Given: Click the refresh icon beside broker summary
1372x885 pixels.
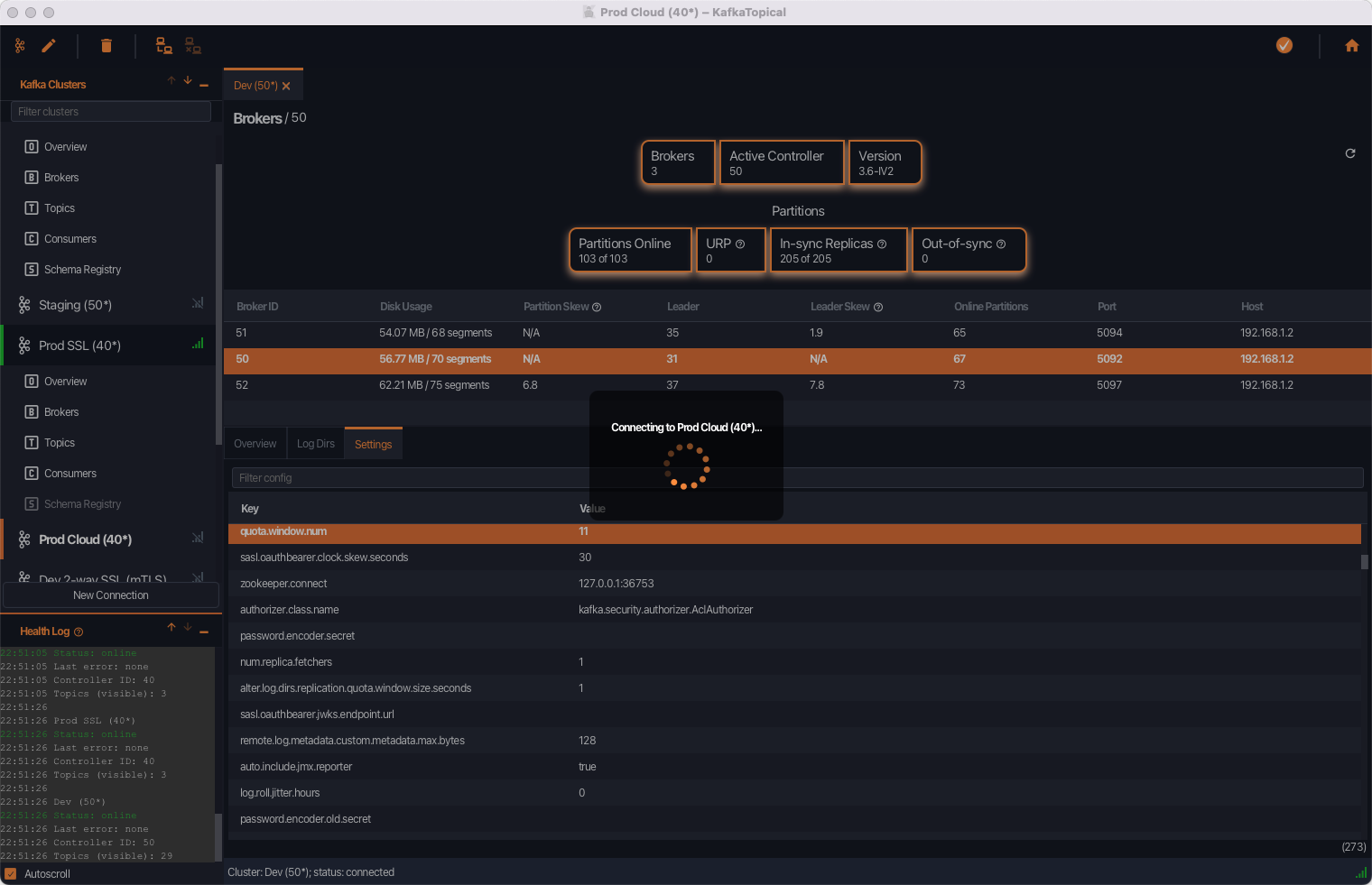Looking at the screenshot, I should click(1350, 153).
